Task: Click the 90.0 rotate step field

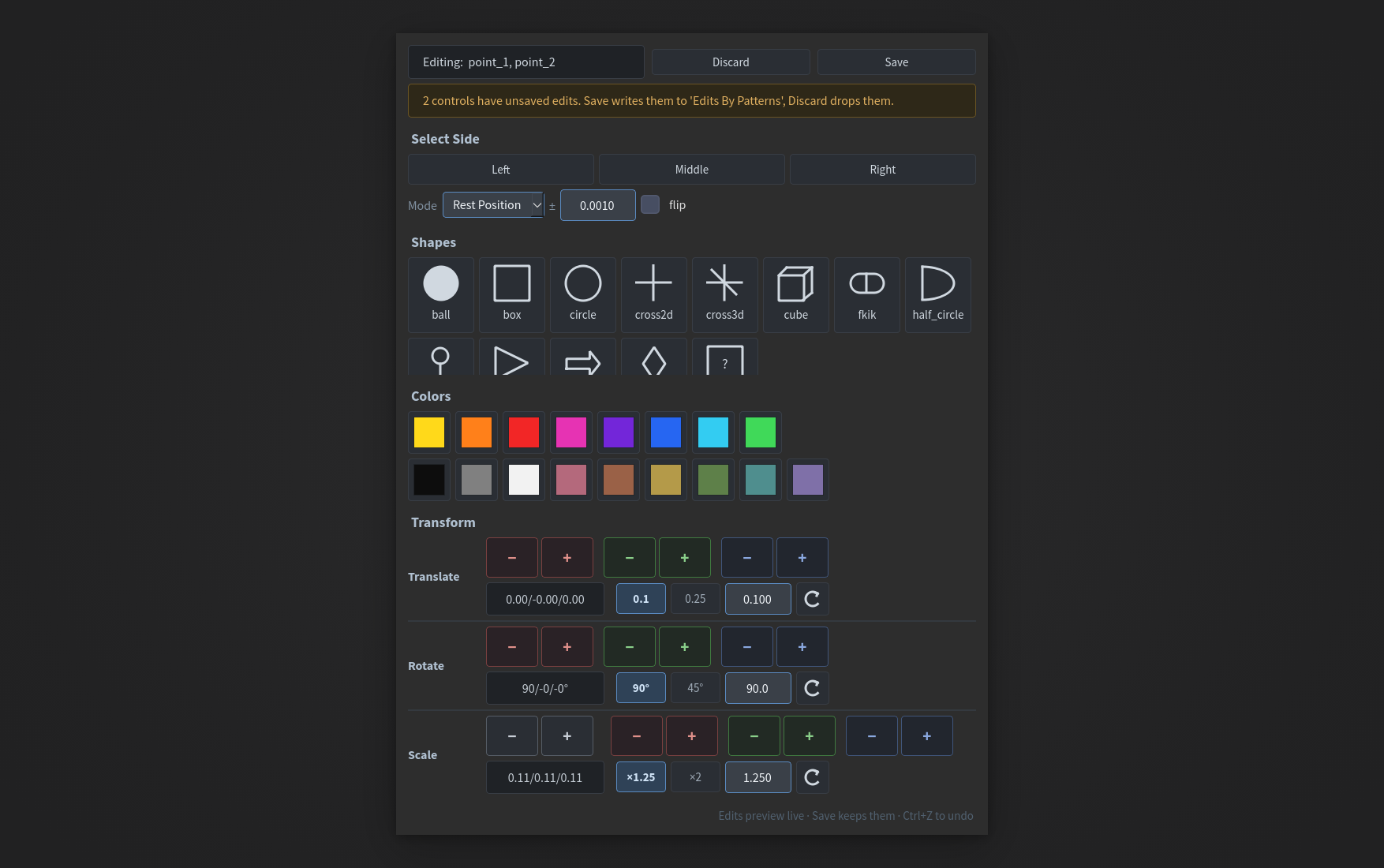Action: pos(758,688)
